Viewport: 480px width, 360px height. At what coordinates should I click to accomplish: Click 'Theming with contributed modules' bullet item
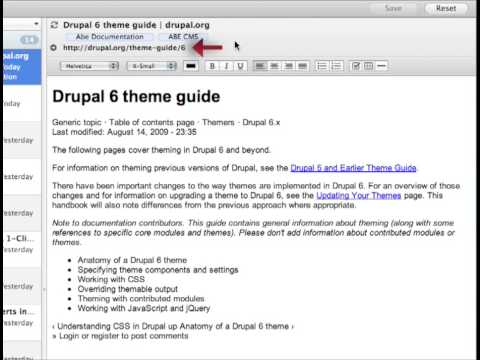(141, 299)
